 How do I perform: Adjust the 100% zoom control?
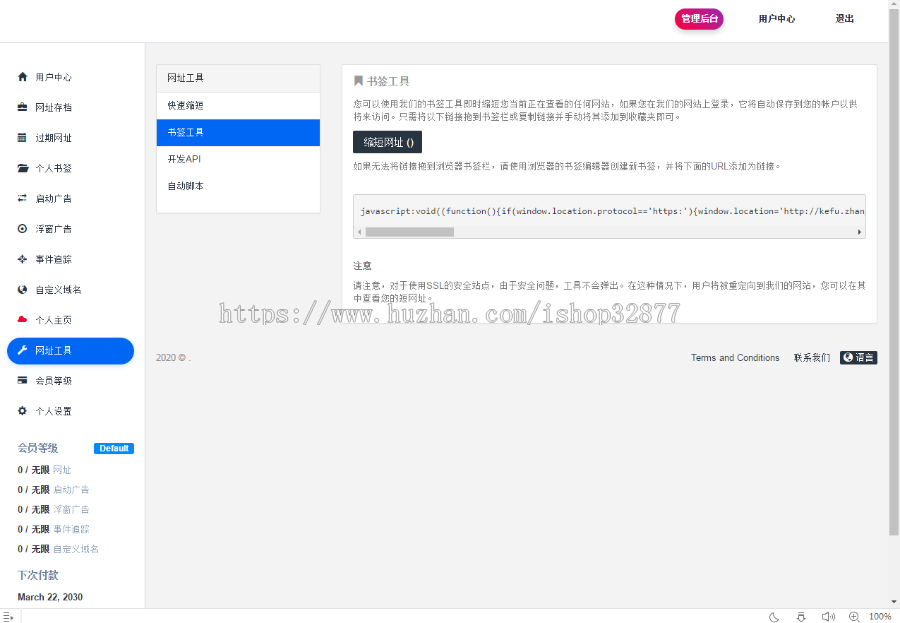point(879,617)
